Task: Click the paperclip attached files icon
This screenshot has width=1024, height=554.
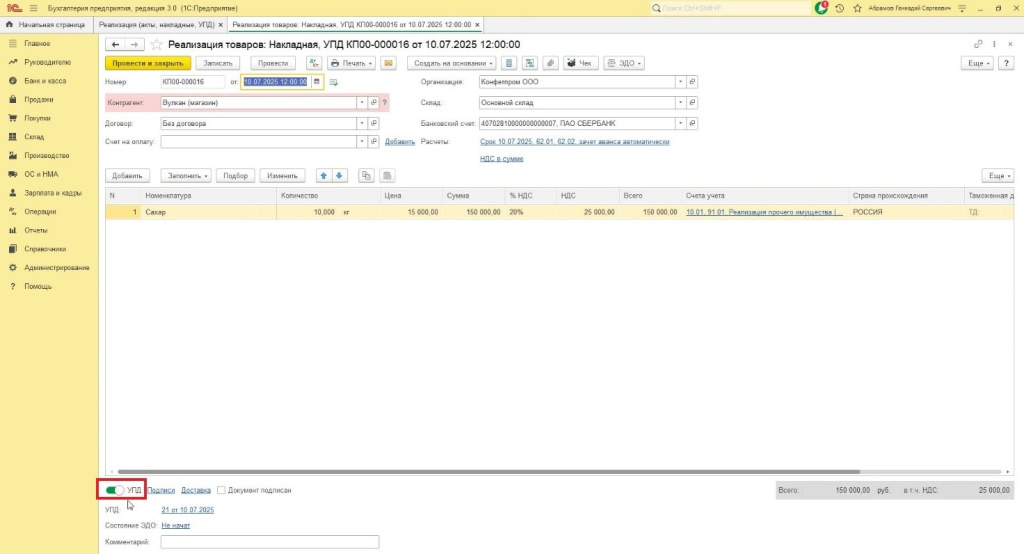Action: click(x=550, y=63)
